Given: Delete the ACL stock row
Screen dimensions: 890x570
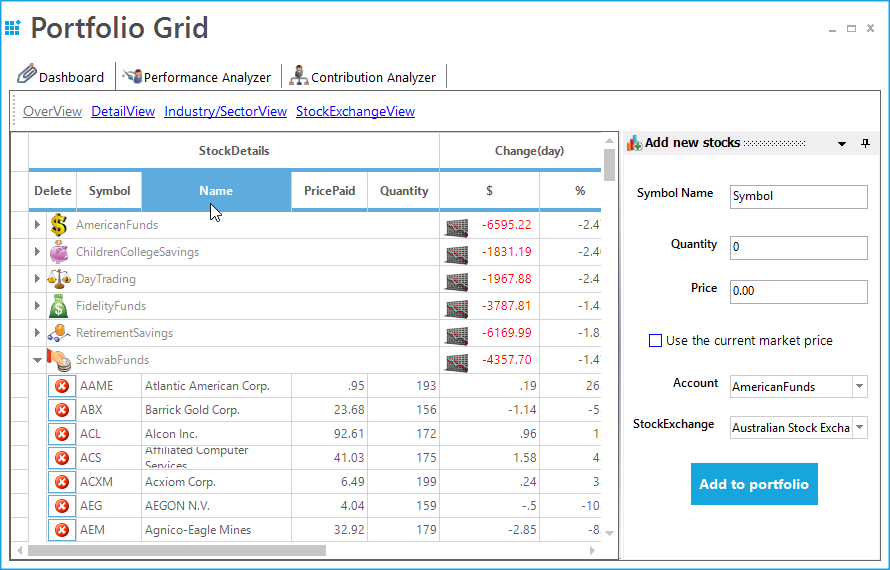Looking at the screenshot, I should coord(62,434).
